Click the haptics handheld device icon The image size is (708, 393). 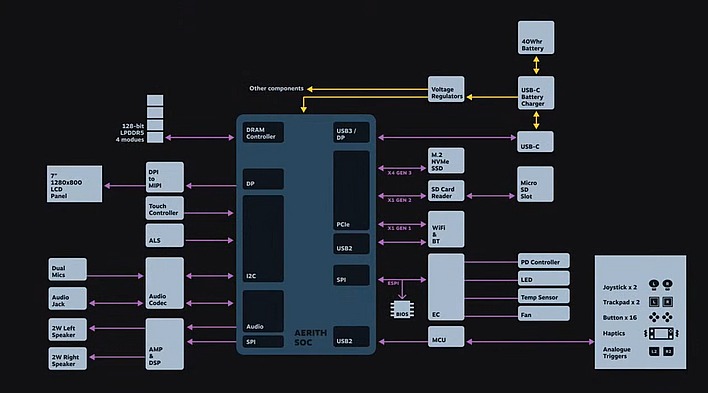[661, 333]
